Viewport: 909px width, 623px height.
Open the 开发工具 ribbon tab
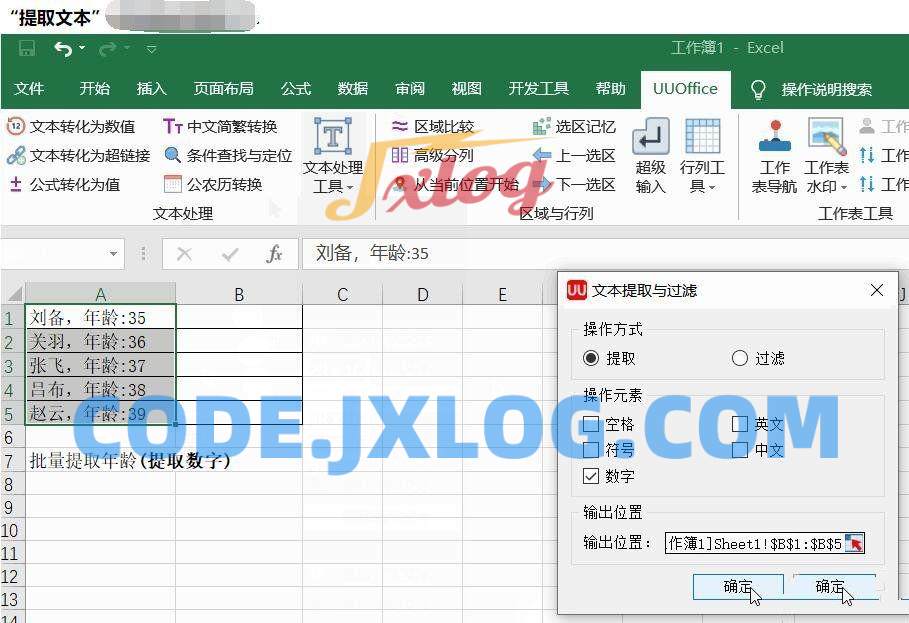[538, 89]
